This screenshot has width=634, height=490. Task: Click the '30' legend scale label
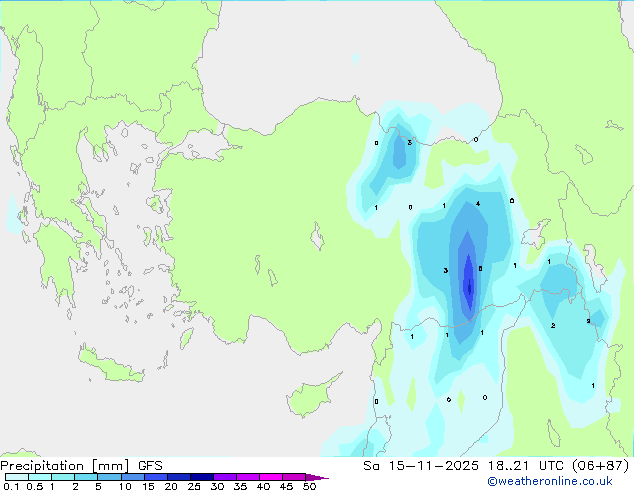tap(217, 486)
